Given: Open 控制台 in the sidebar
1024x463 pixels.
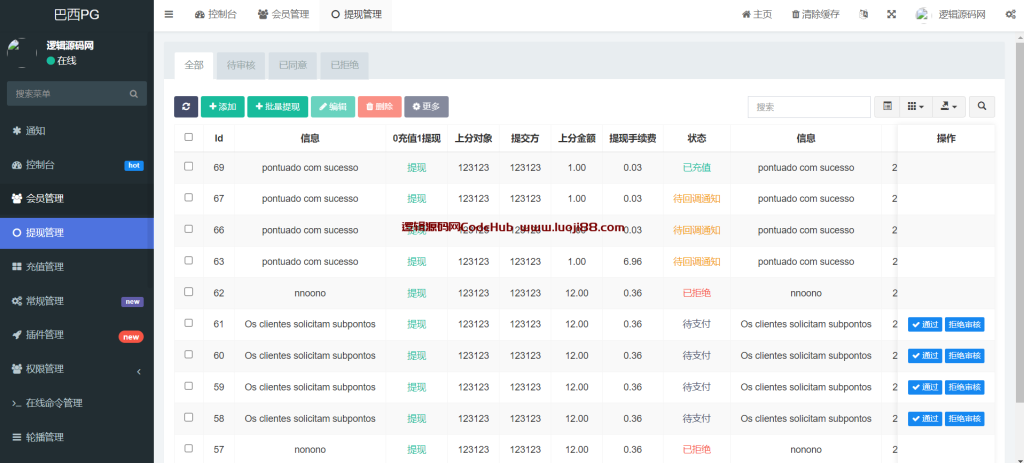Looking at the screenshot, I should (x=77, y=165).
